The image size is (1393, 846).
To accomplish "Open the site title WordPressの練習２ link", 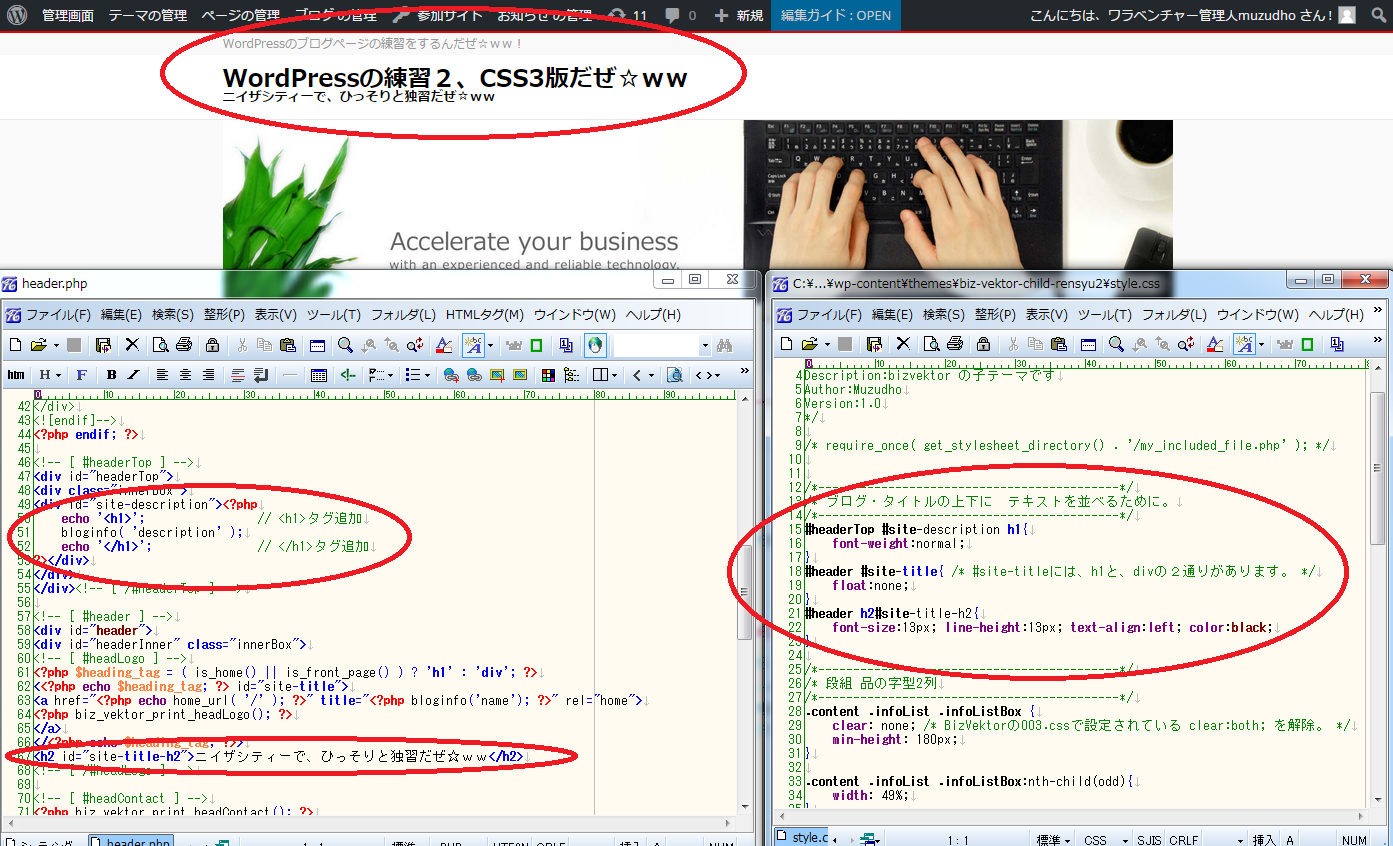I will (x=455, y=78).
